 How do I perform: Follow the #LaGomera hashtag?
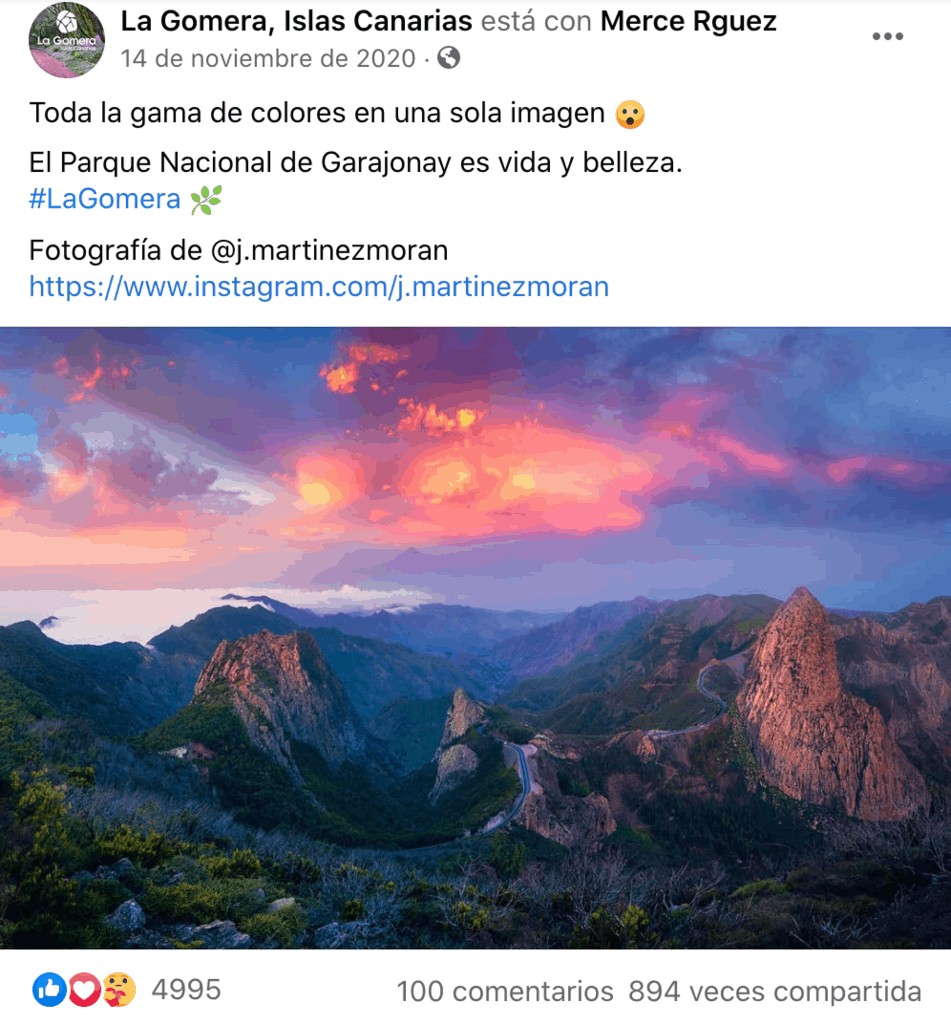pos(105,199)
